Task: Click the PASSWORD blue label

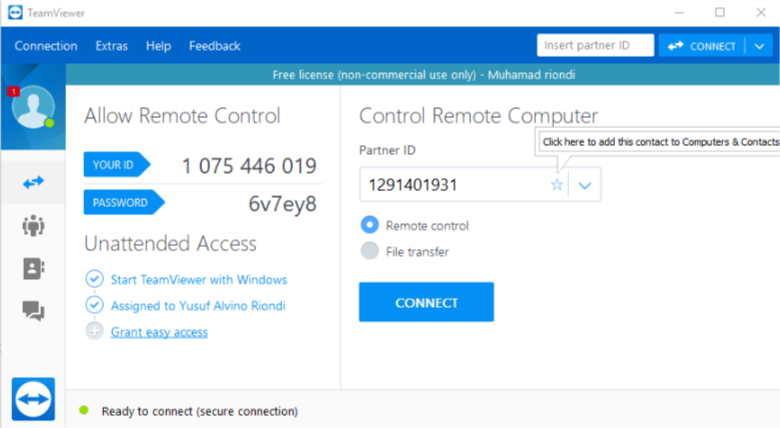Action: coord(124,203)
